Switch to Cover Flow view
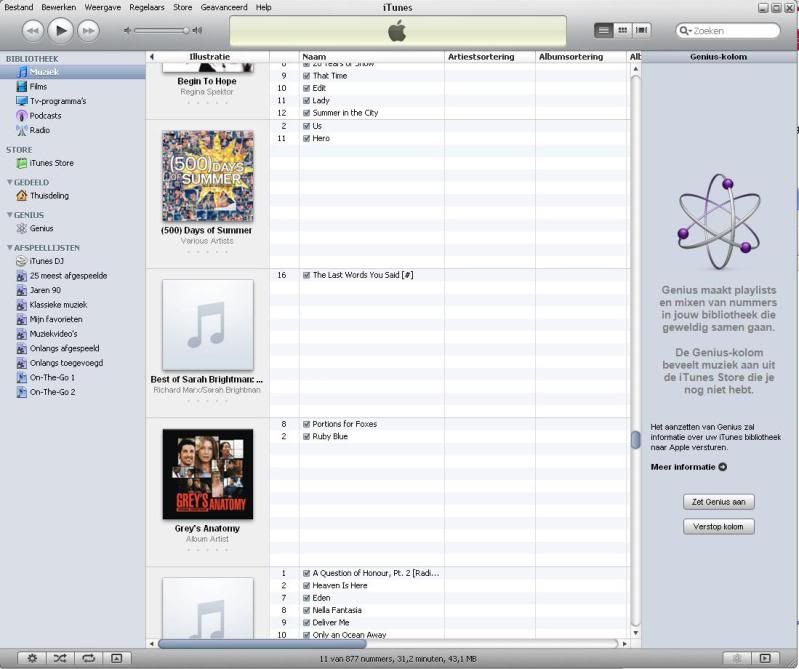Image resolution: width=799 pixels, height=669 pixels. click(x=642, y=31)
